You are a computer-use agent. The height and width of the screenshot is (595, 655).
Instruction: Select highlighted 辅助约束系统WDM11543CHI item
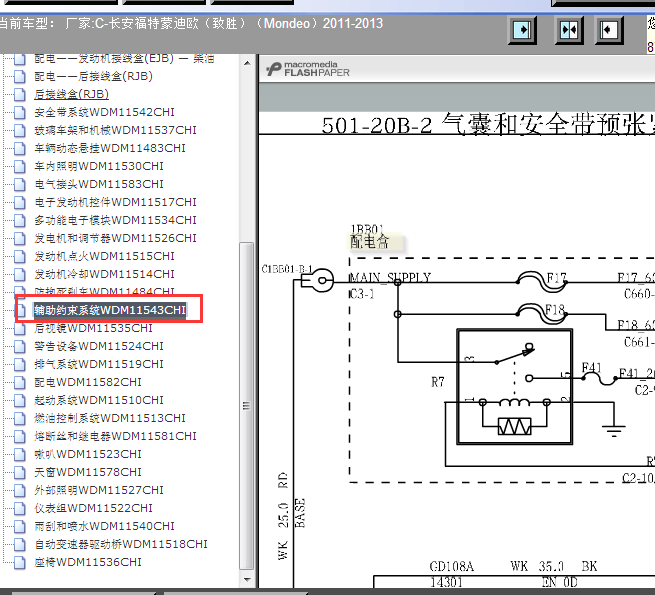(110, 310)
